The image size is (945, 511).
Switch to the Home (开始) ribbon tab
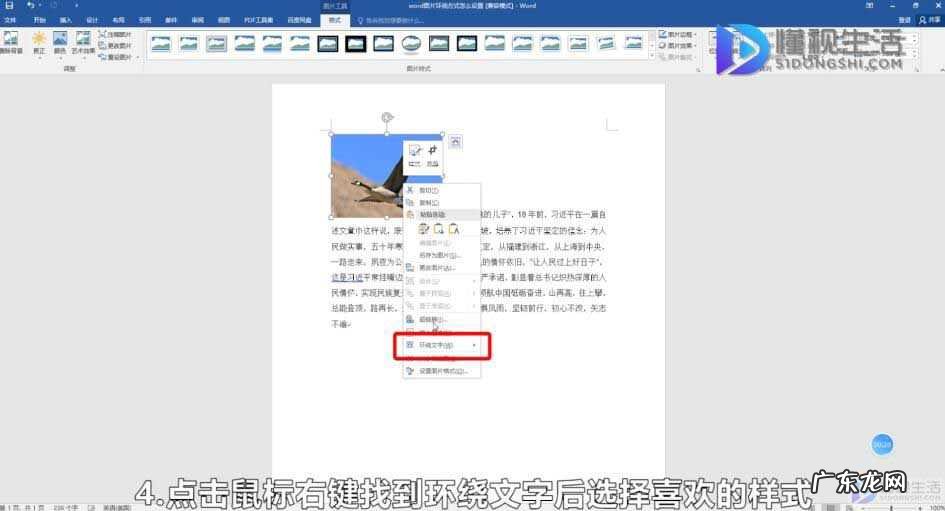[39, 20]
